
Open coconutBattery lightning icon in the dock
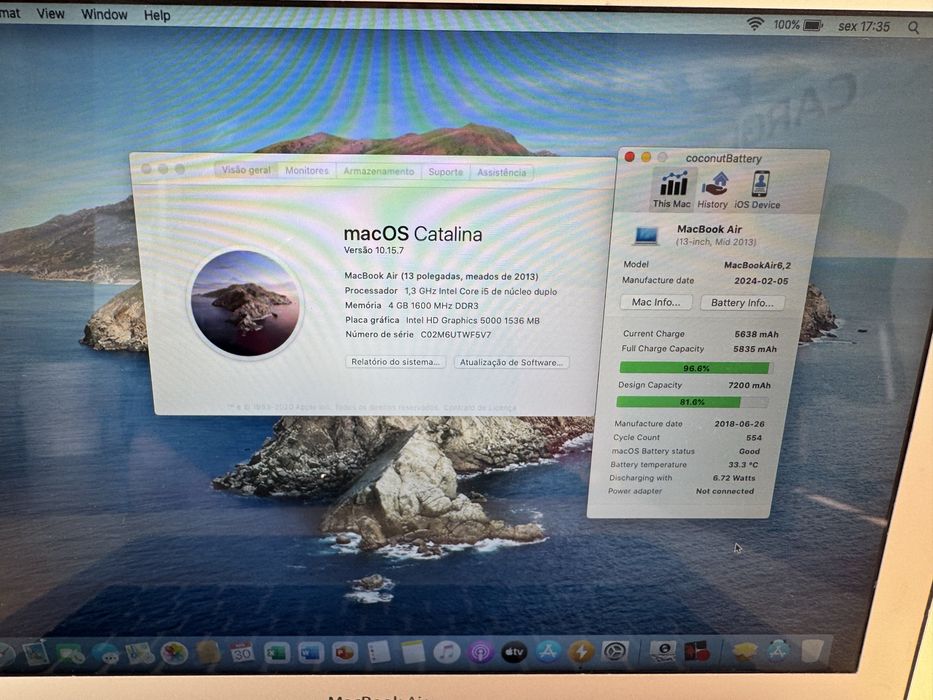(582, 652)
